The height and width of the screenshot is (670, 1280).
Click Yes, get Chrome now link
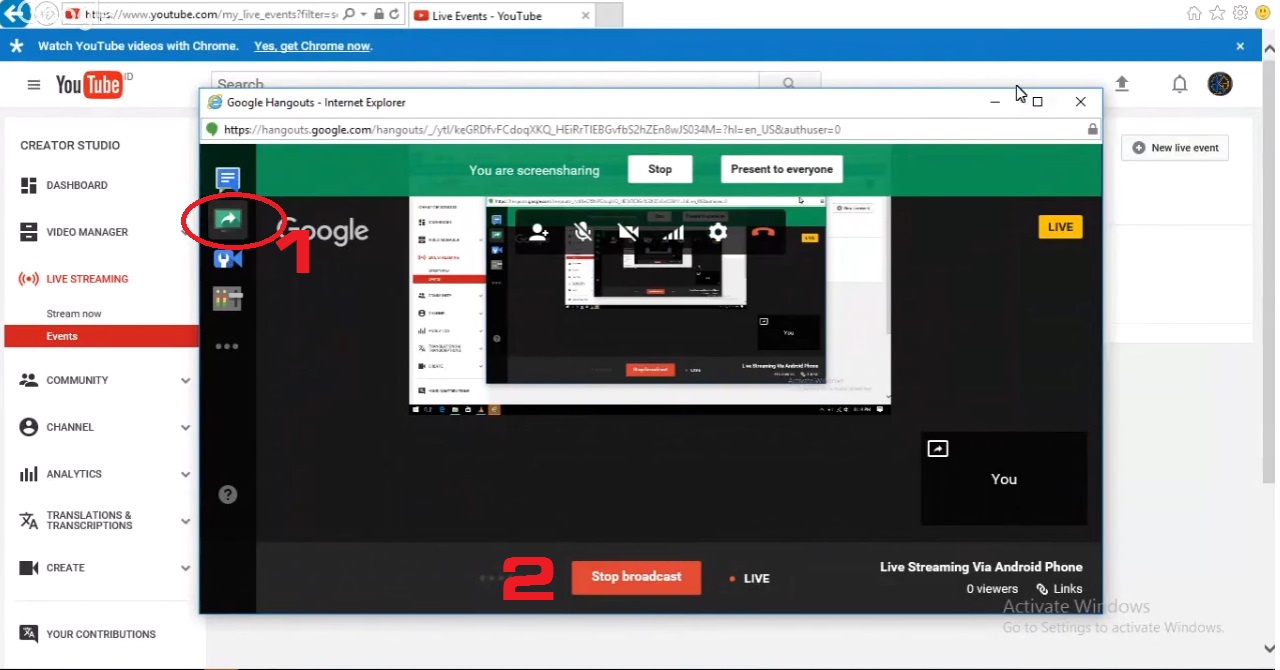(x=313, y=46)
